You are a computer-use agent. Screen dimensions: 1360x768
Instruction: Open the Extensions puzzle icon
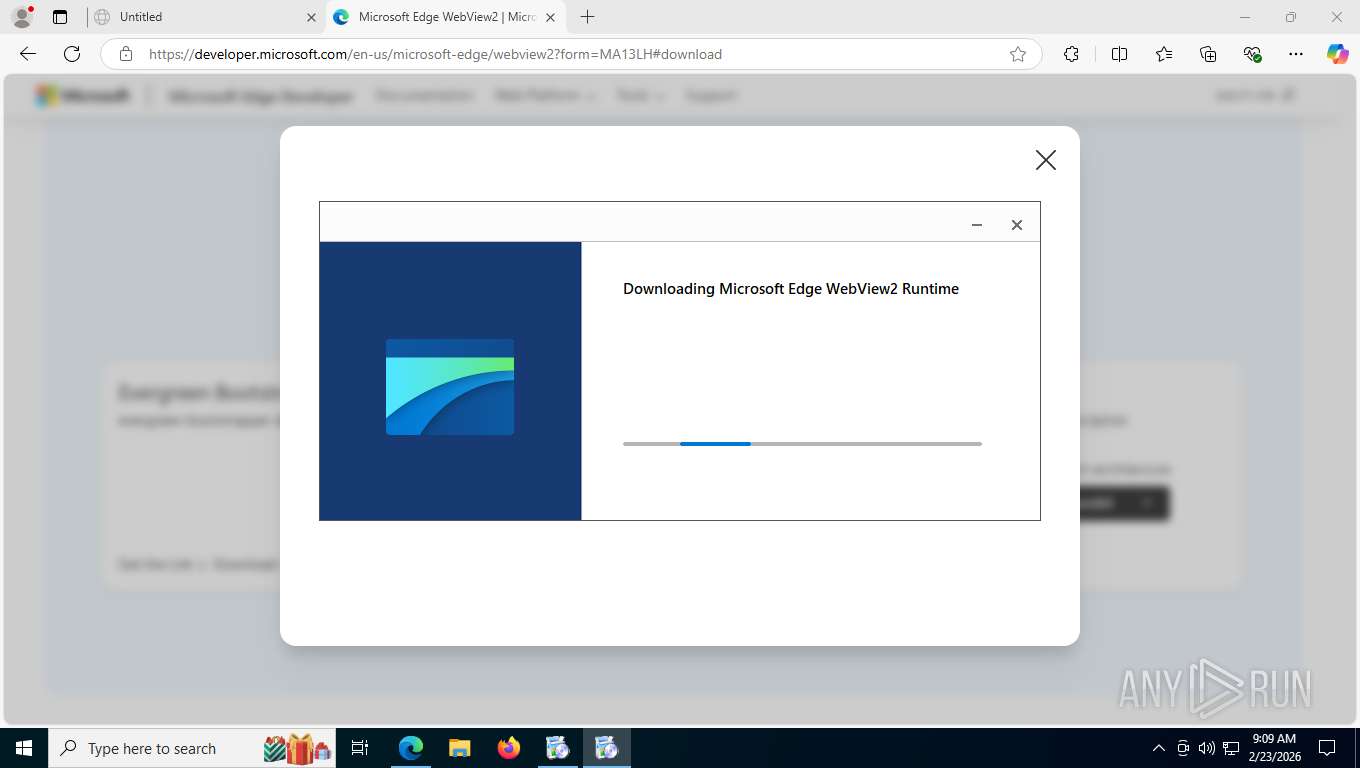click(x=1071, y=54)
